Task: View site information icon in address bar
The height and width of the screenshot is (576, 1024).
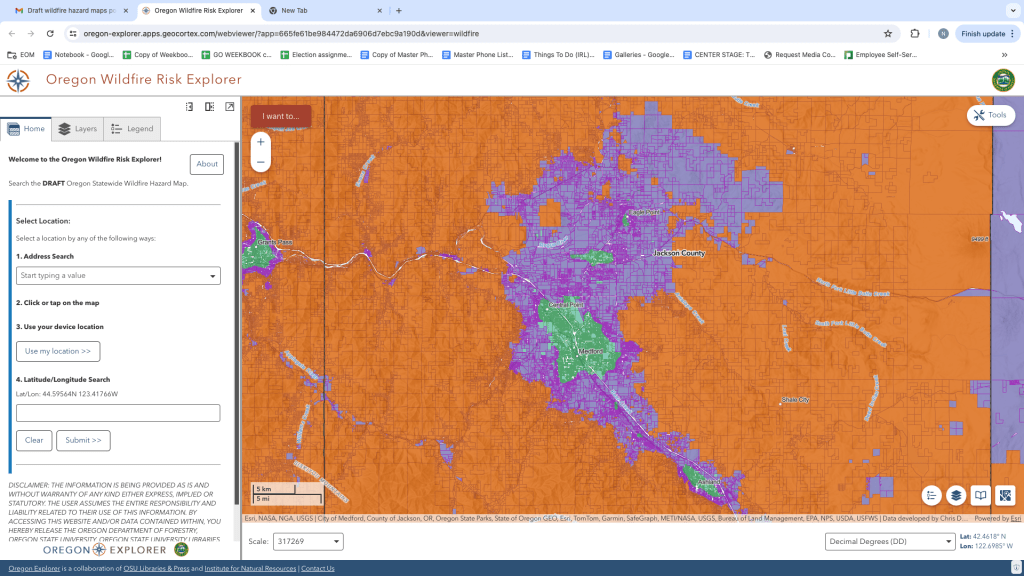Action: (x=73, y=33)
